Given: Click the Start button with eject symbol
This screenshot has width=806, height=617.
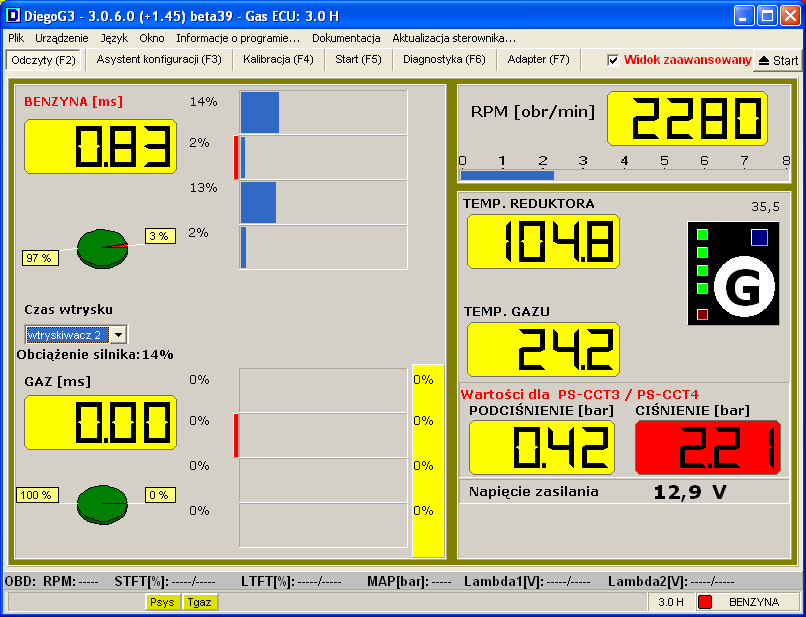Looking at the screenshot, I should pyautogui.click(x=778, y=61).
